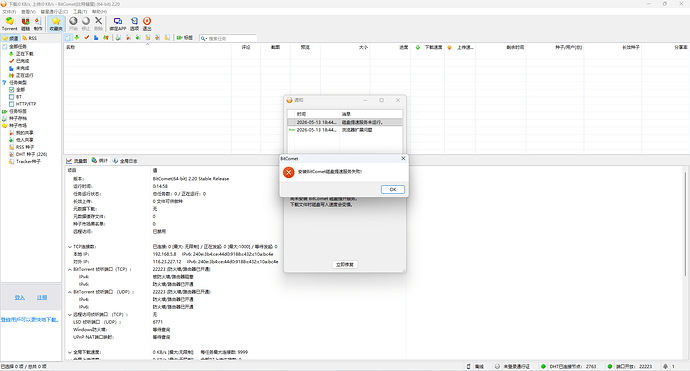Click the 制作 create torrent toolbar icon

pos(38,24)
